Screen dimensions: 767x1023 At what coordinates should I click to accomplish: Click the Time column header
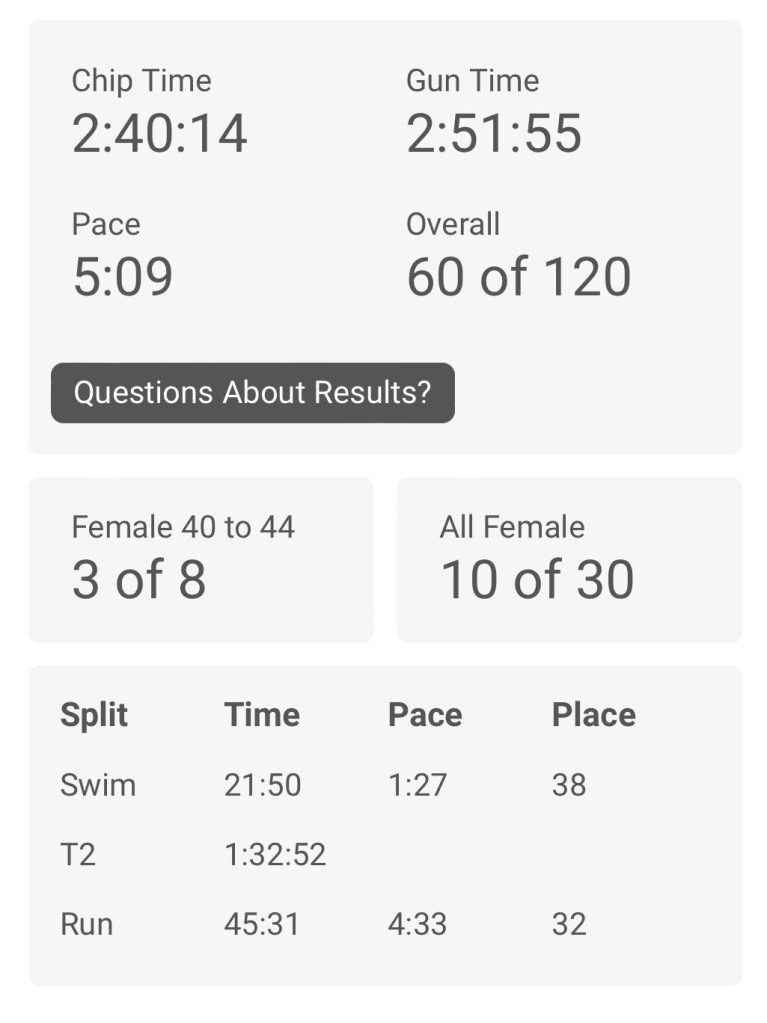point(261,714)
